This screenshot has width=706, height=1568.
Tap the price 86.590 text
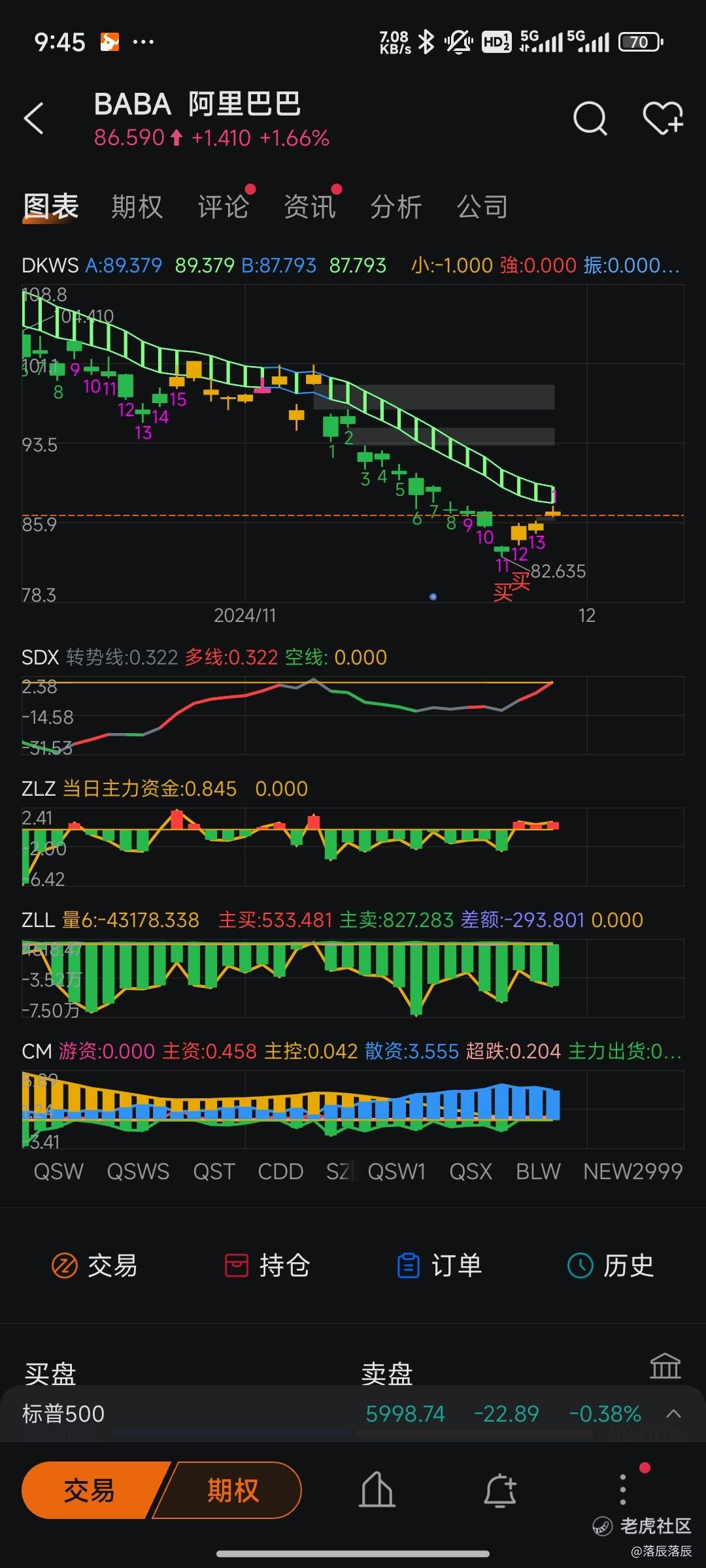[129, 138]
